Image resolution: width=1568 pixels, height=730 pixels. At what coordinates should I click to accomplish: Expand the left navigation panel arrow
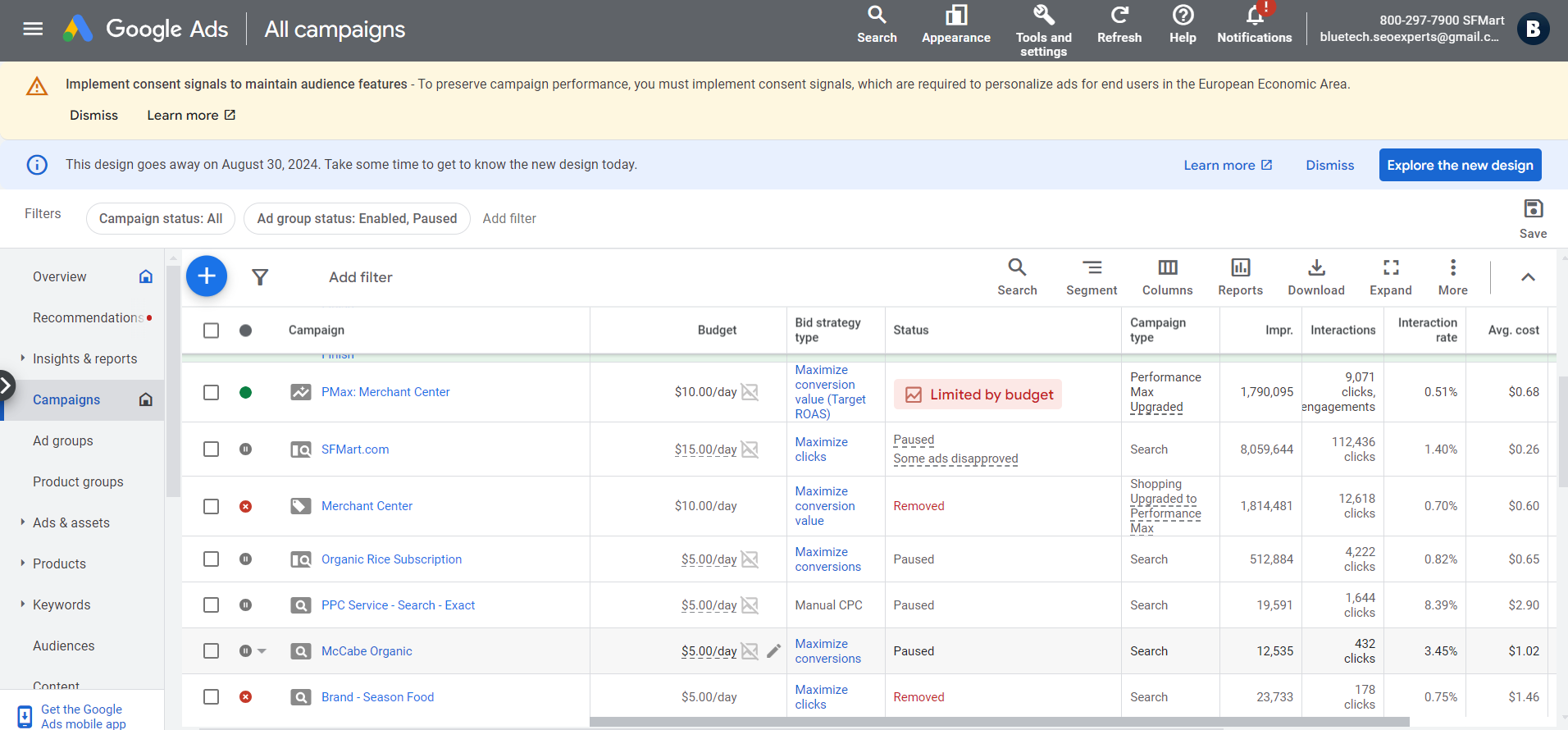point(7,385)
